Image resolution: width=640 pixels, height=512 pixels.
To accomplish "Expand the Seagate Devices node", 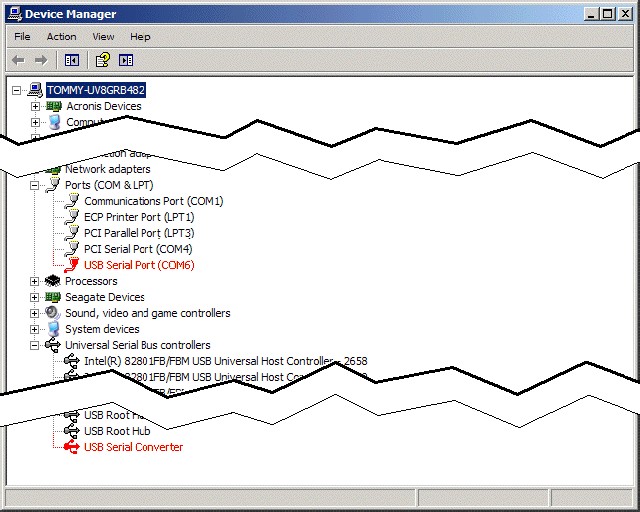I will [35, 297].
